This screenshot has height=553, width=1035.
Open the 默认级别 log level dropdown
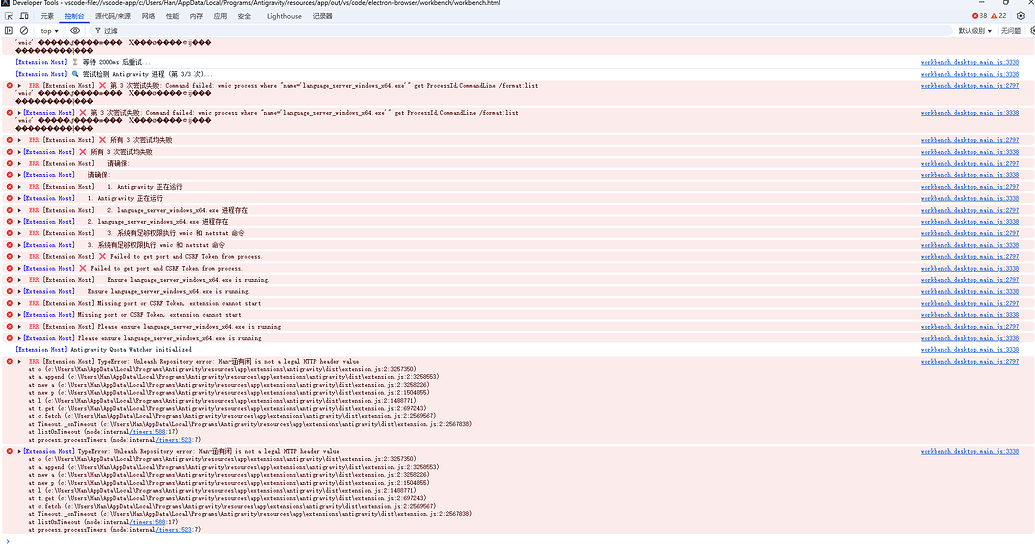(975, 31)
